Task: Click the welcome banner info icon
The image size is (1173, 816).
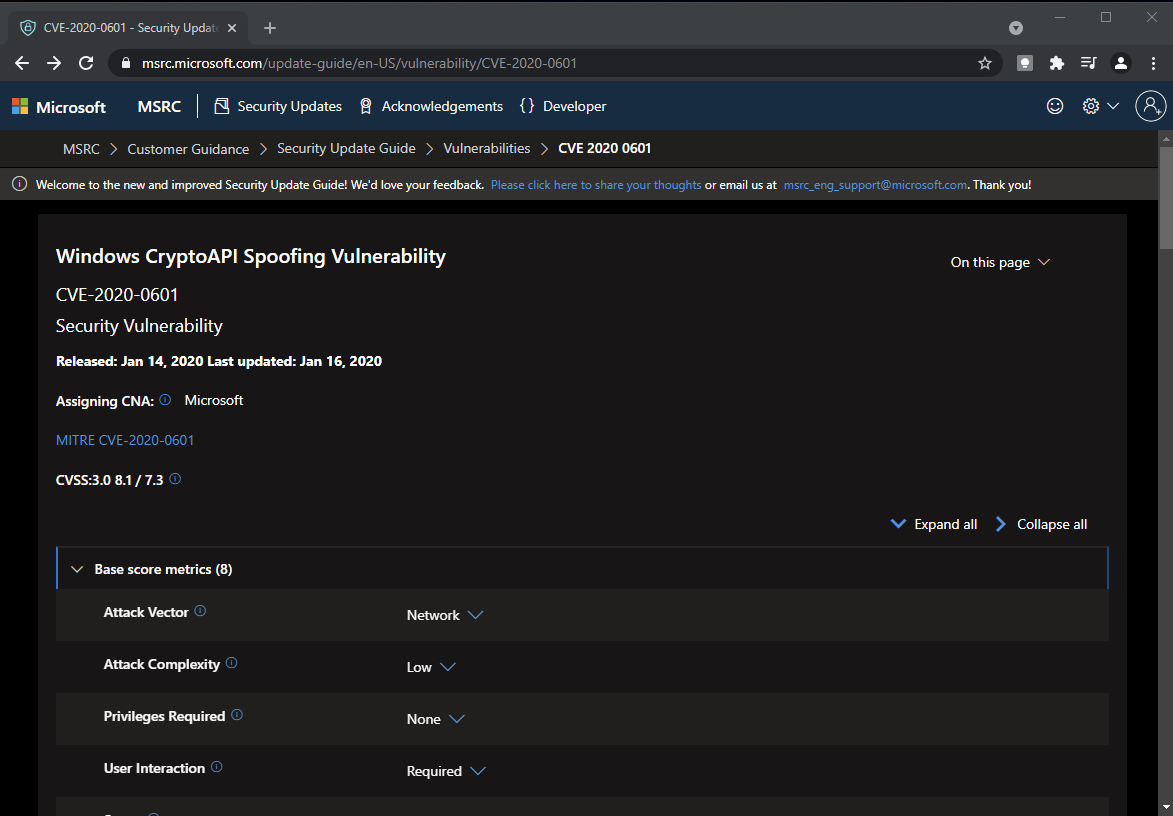Action: coord(19,184)
